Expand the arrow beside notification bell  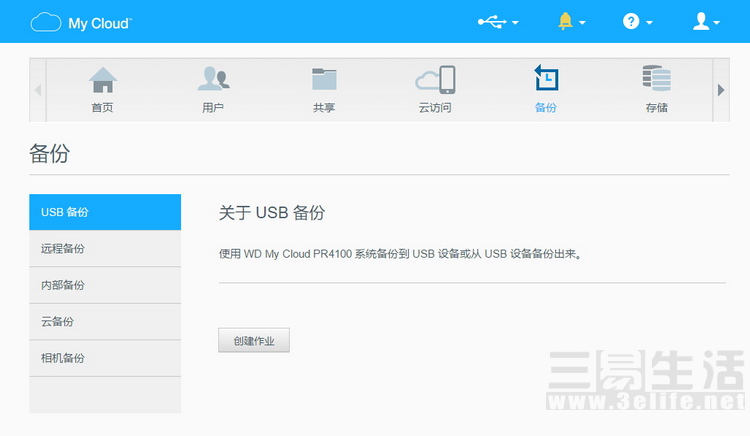(583, 22)
